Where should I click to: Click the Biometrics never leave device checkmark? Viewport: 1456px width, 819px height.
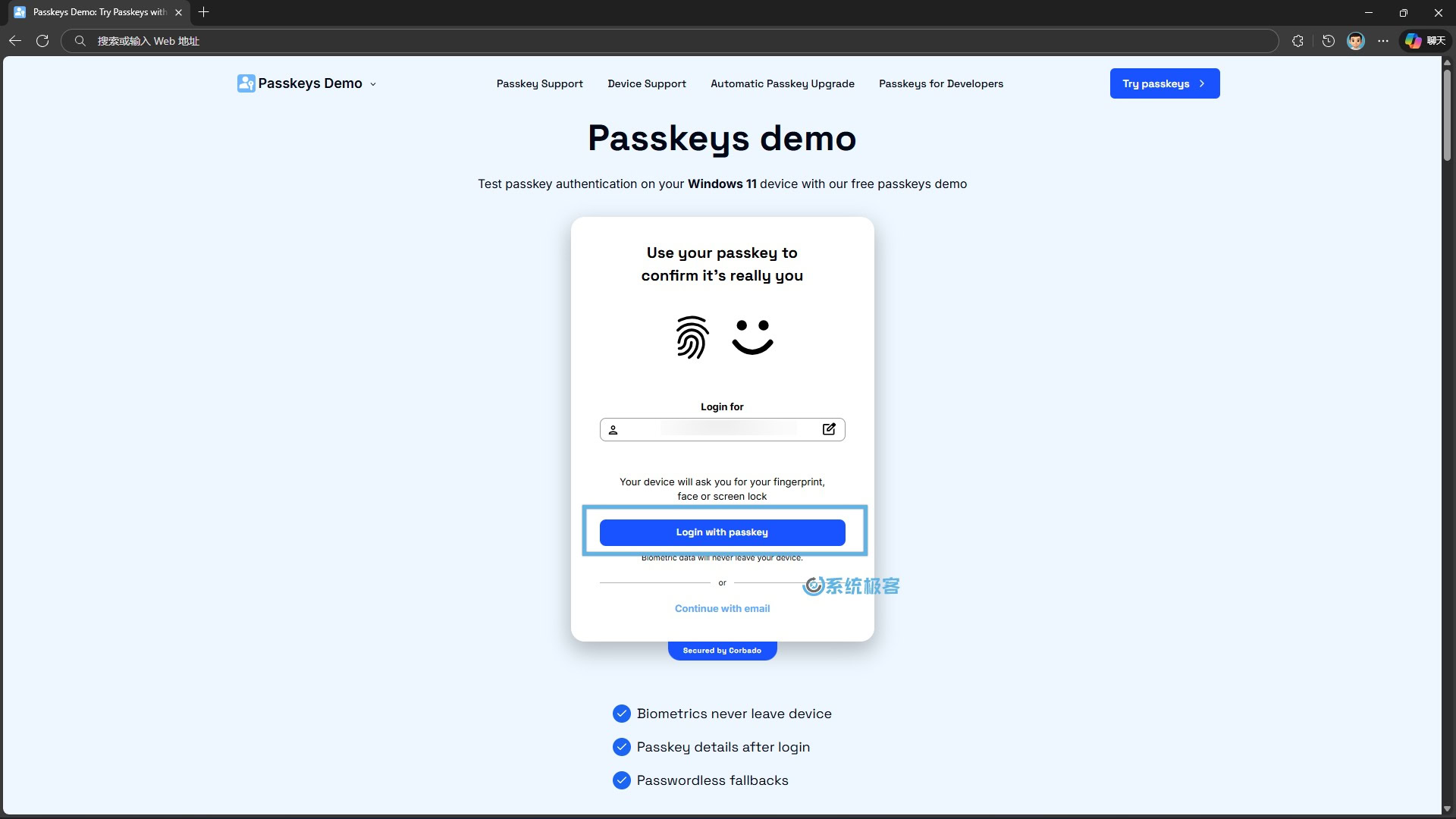[622, 714]
